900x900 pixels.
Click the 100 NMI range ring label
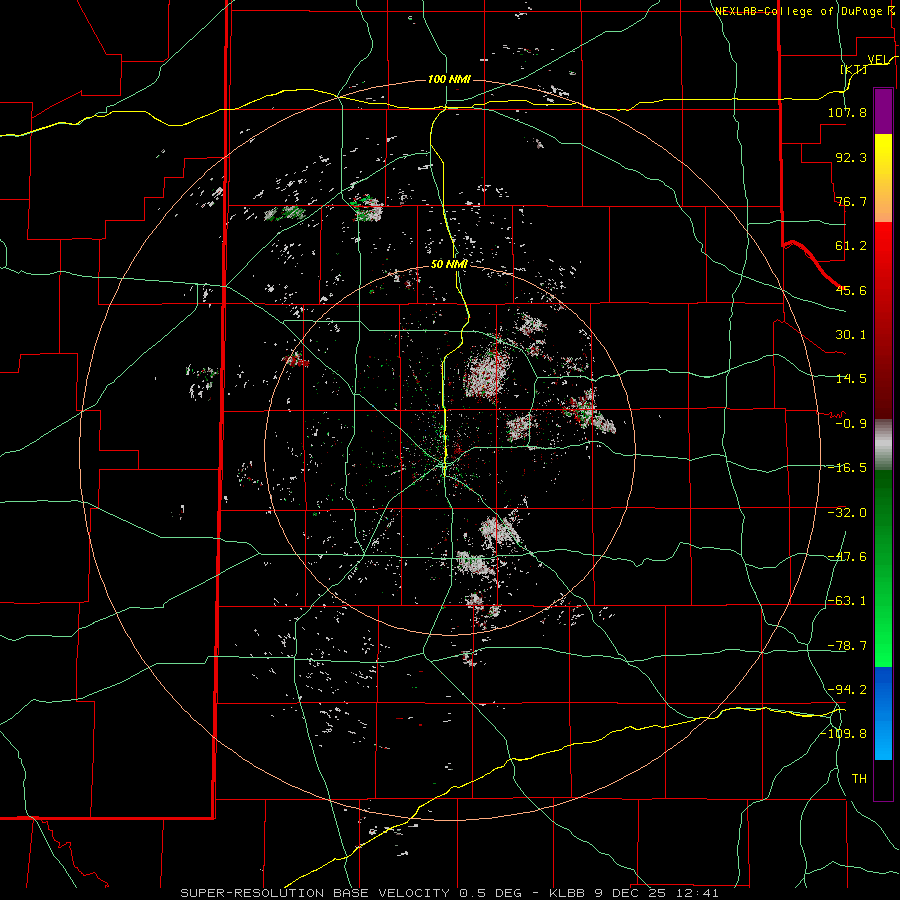tap(449, 79)
